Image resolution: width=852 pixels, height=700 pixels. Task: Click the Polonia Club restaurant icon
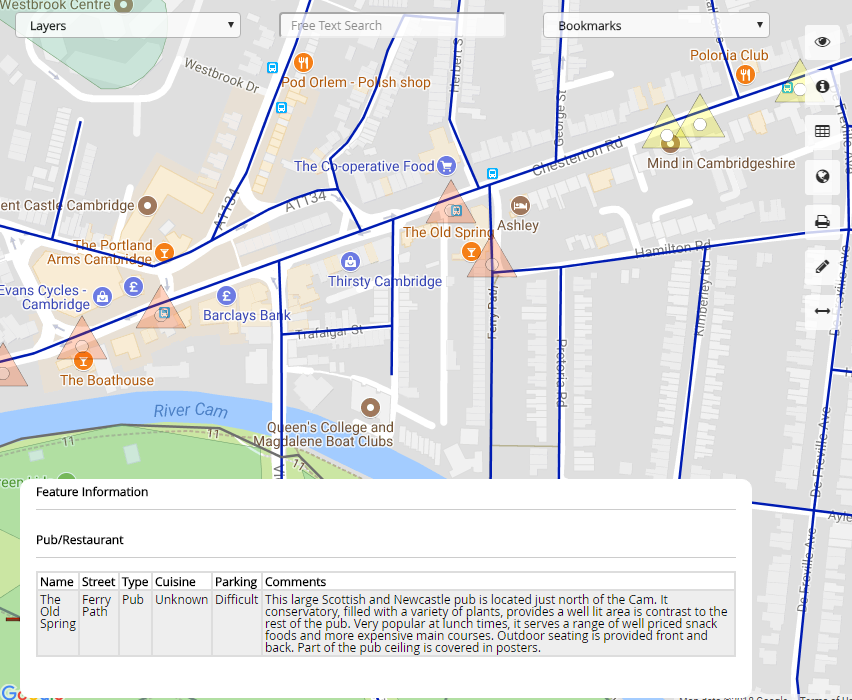pyautogui.click(x=746, y=74)
